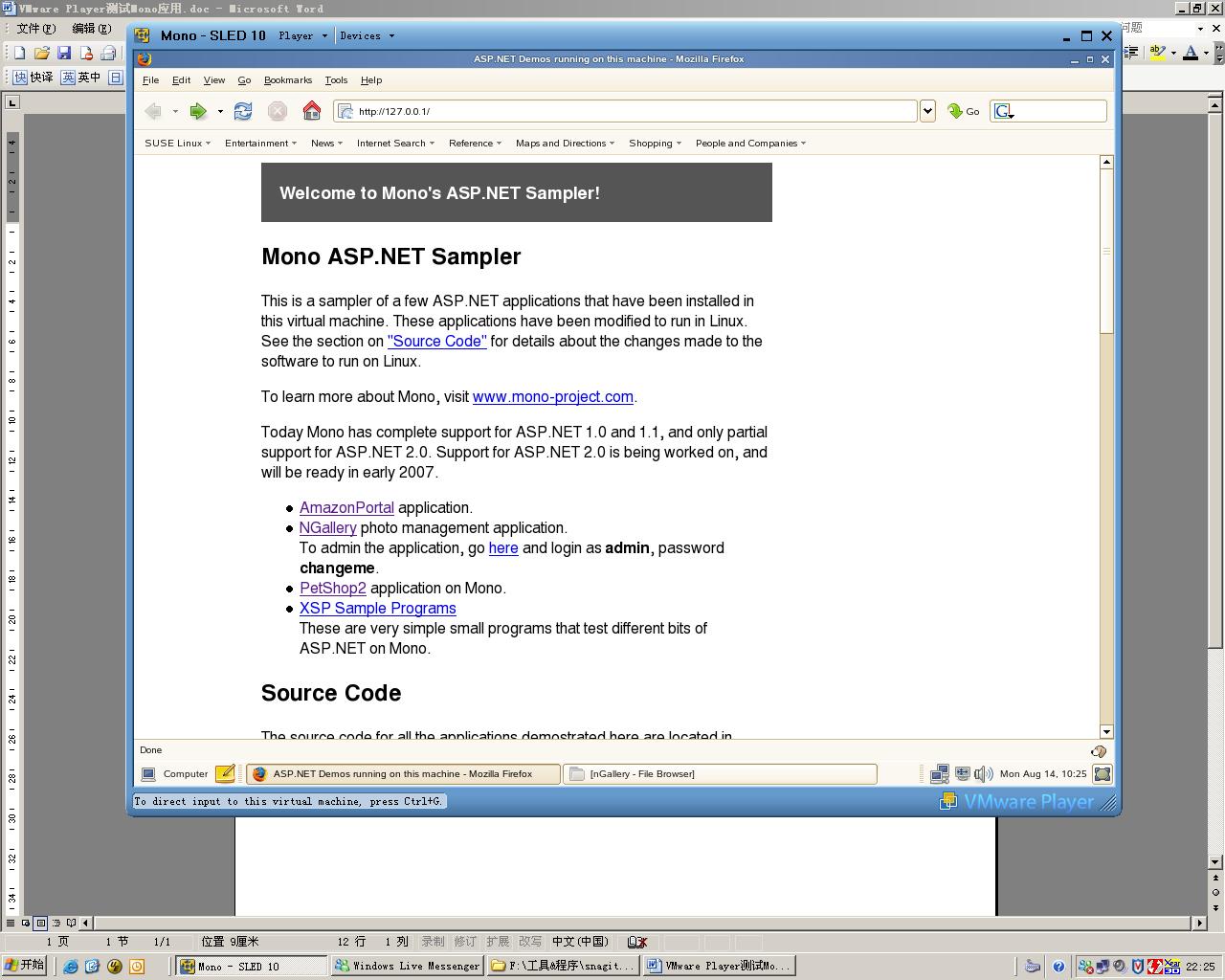Expand the Reference bookmarks folder
1225x980 pixels.
coord(476,144)
